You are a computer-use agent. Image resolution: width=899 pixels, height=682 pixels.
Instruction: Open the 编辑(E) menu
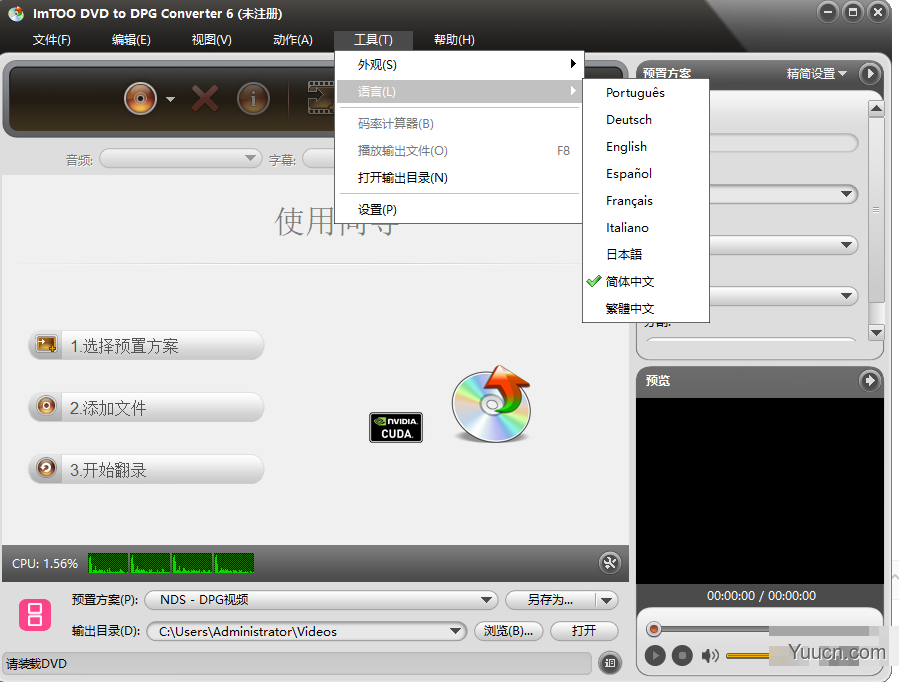coord(131,40)
